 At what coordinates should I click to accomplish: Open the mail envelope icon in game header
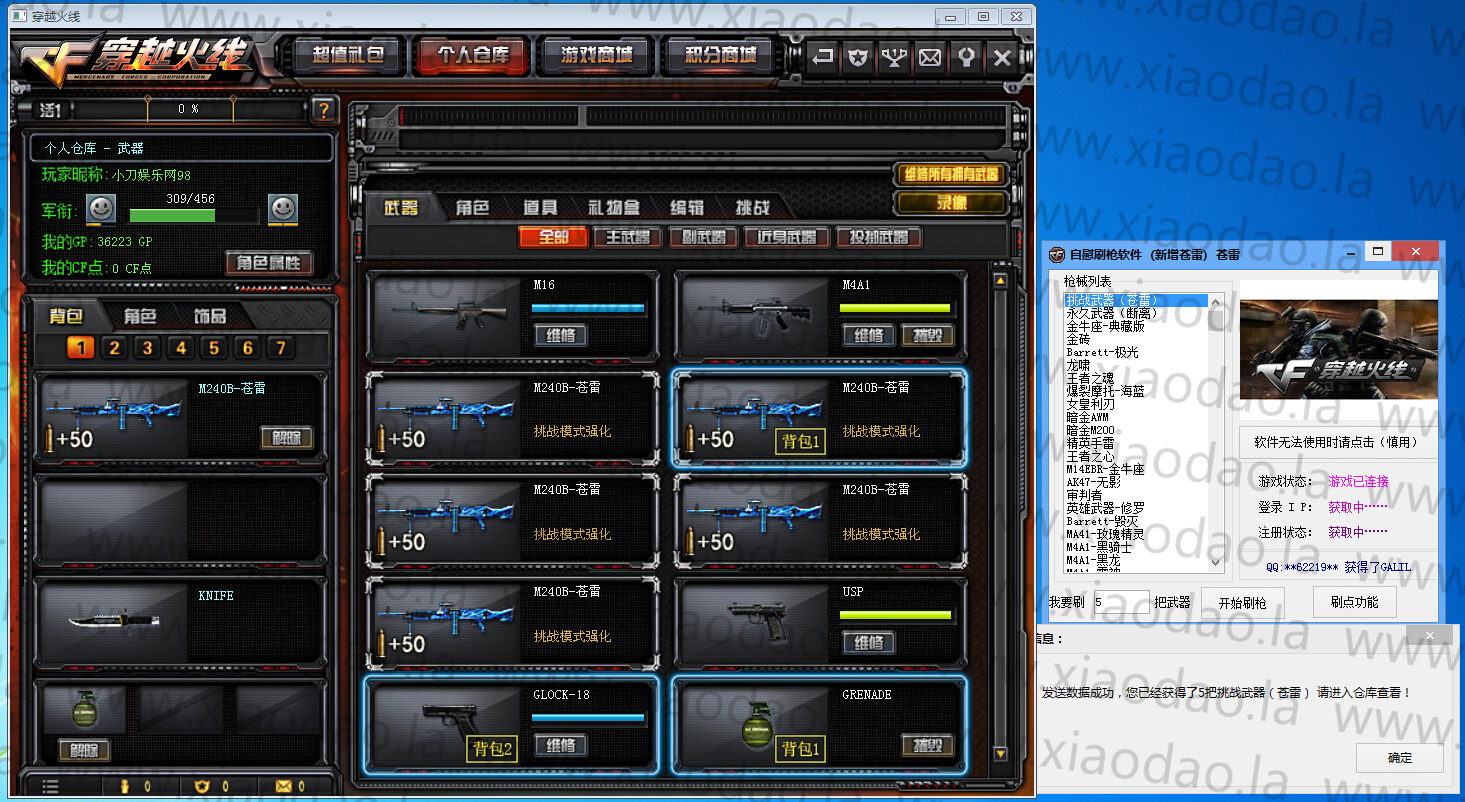pyautogui.click(x=930, y=57)
